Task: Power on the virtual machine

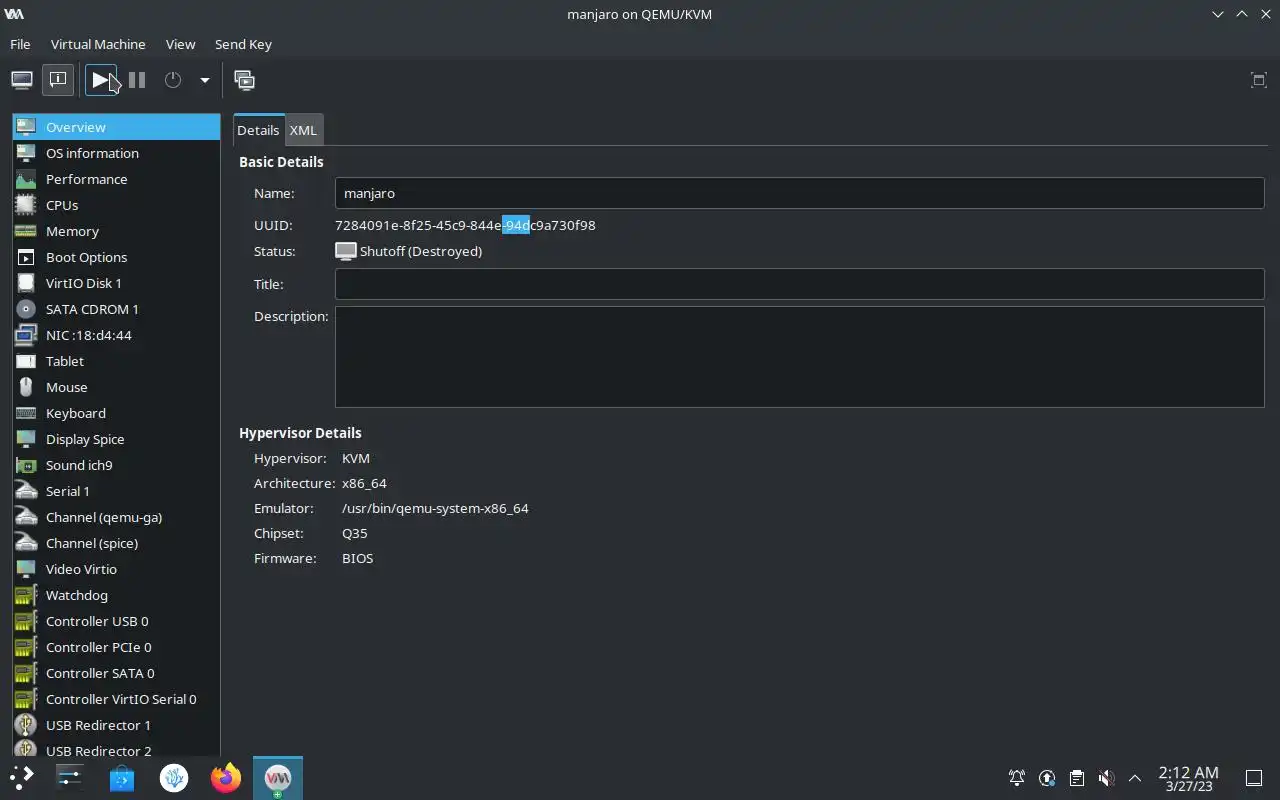Action: pos(101,80)
